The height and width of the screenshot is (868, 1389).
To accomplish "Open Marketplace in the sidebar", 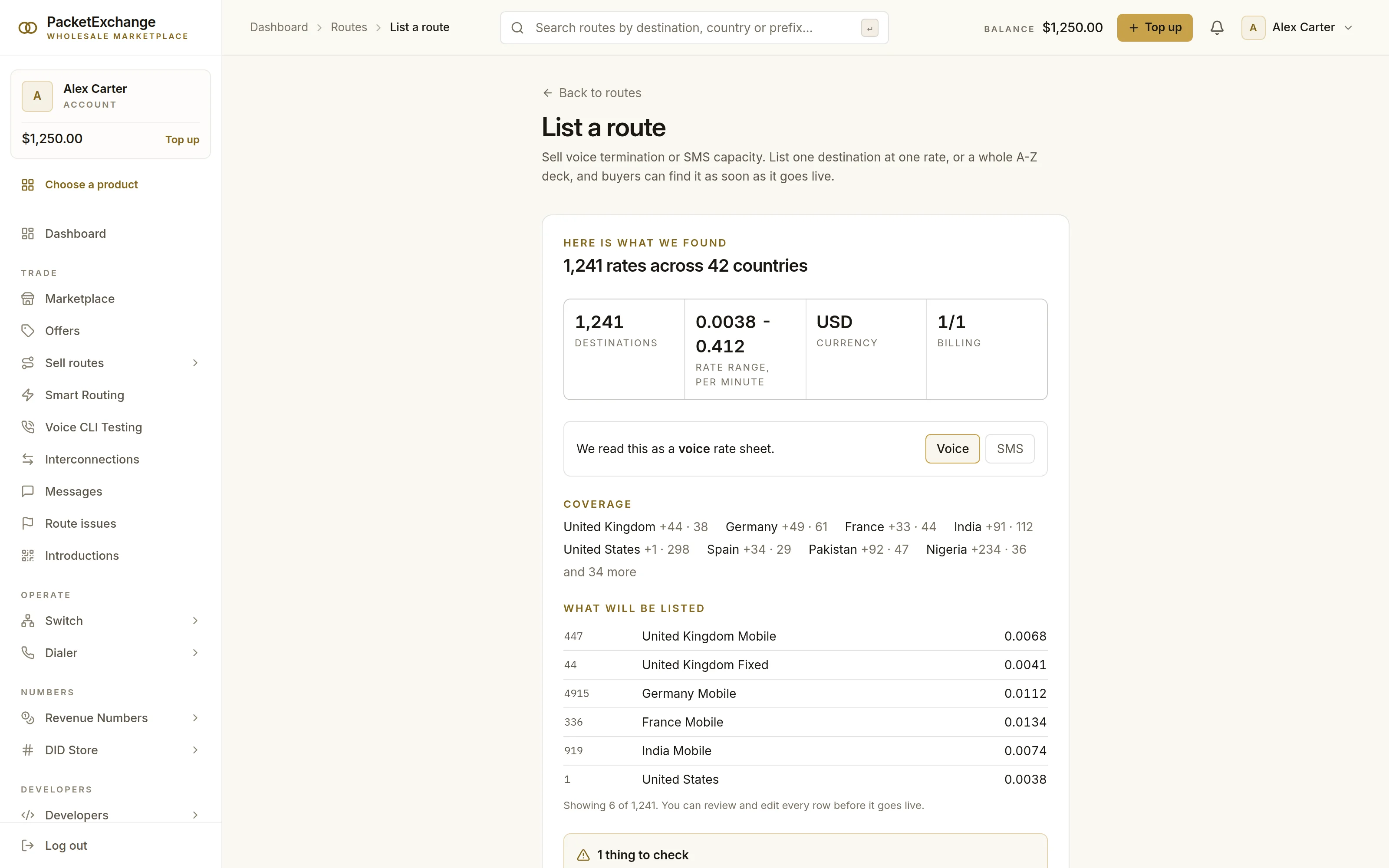I will (111, 299).
